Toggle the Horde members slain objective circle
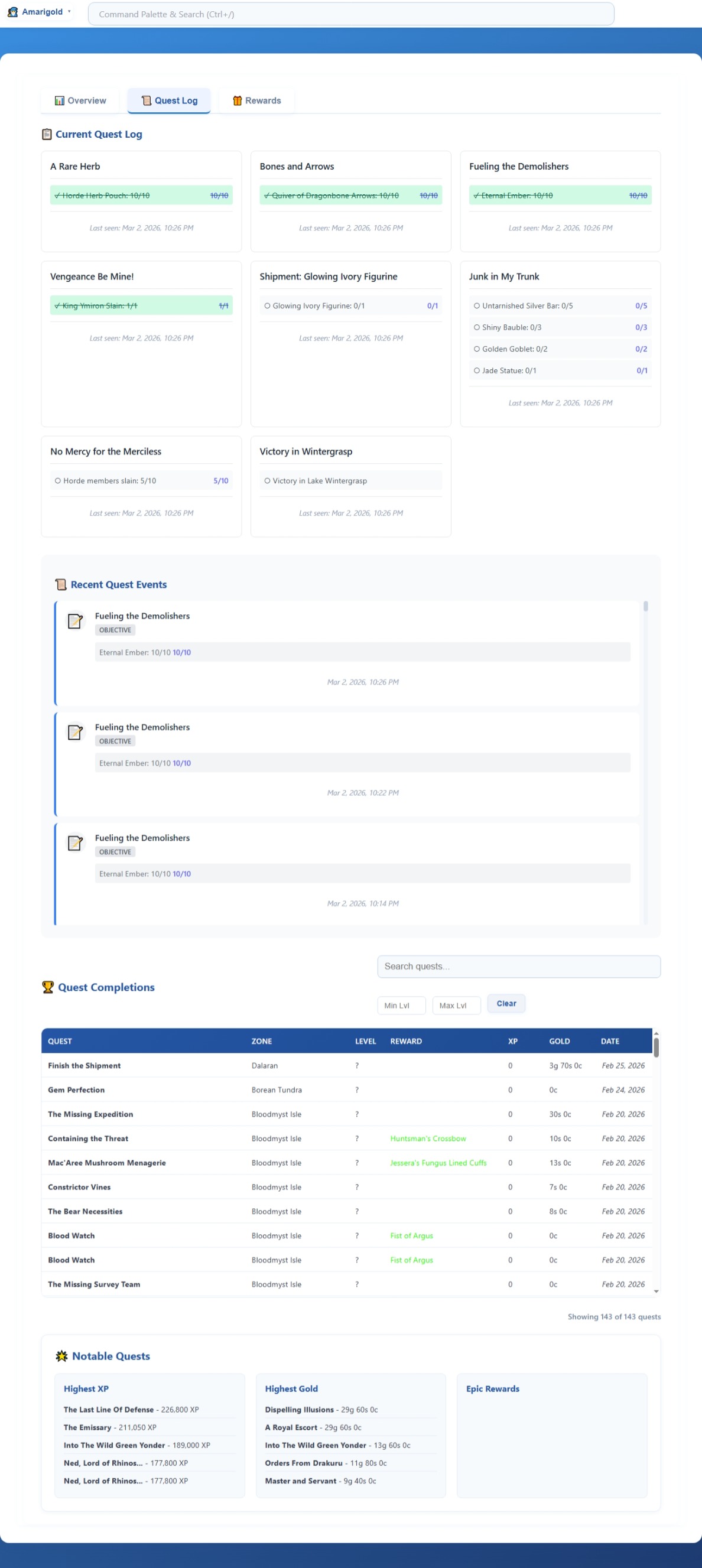 click(x=58, y=480)
